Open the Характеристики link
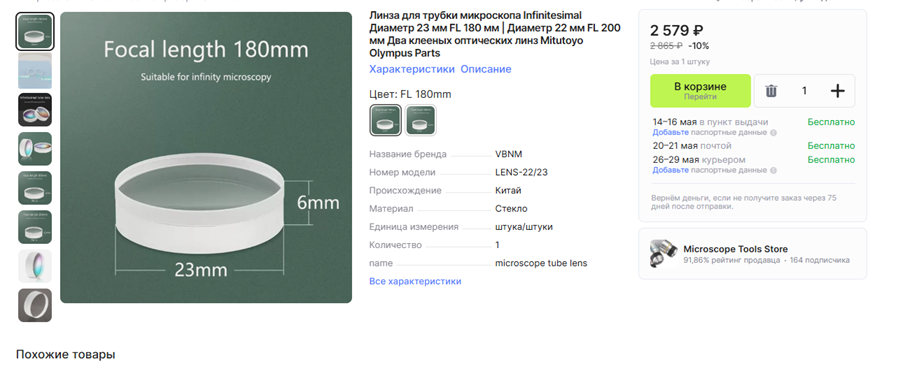The width and height of the screenshot is (905, 371). [412, 69]
